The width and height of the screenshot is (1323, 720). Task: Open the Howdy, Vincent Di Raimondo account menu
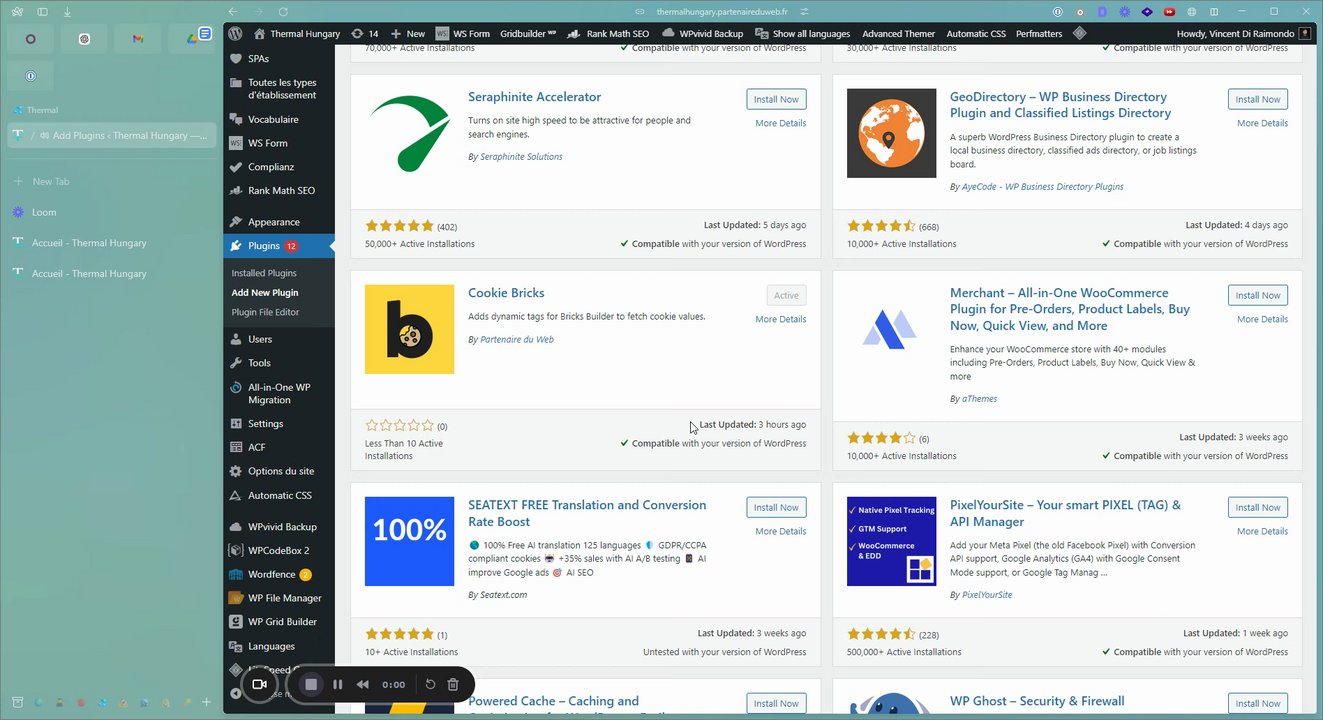coord(1244,33)
